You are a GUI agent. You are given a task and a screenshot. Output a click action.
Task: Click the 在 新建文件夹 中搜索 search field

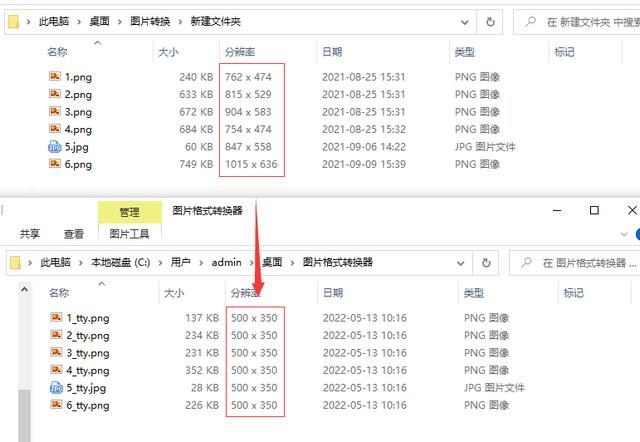click(x=577, y=22)
